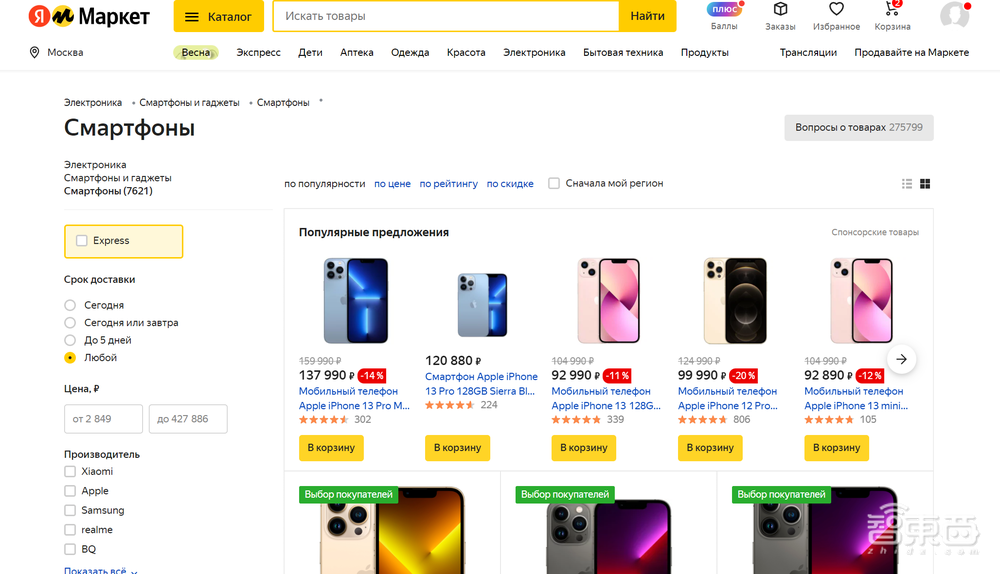Click the Яндекс Маркет logo
Image resolution: width=1000 pixels, height=574 pixels.
click(x=89, y=16)
